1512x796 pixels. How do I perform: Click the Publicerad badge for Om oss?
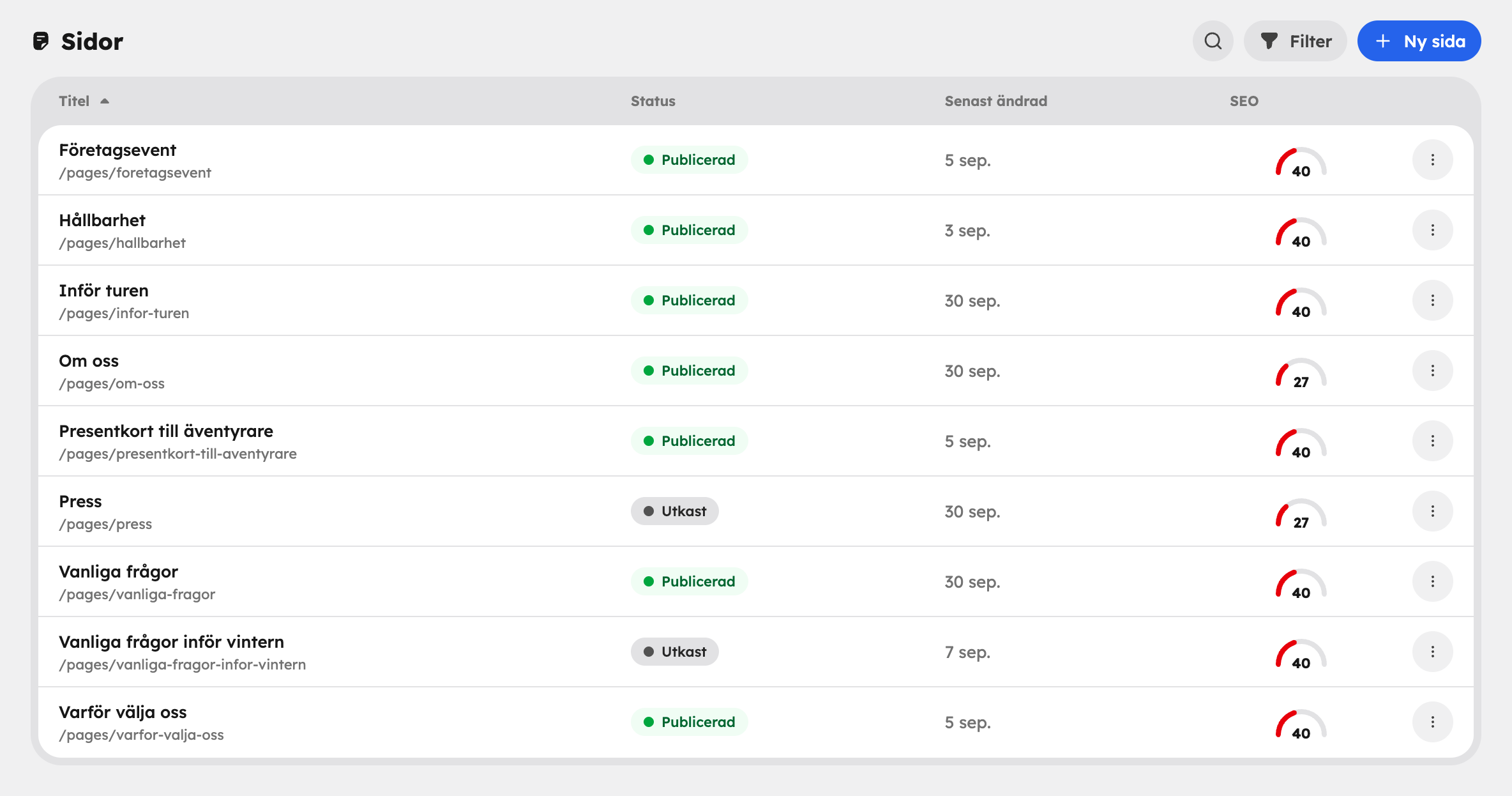coord(690,371)
